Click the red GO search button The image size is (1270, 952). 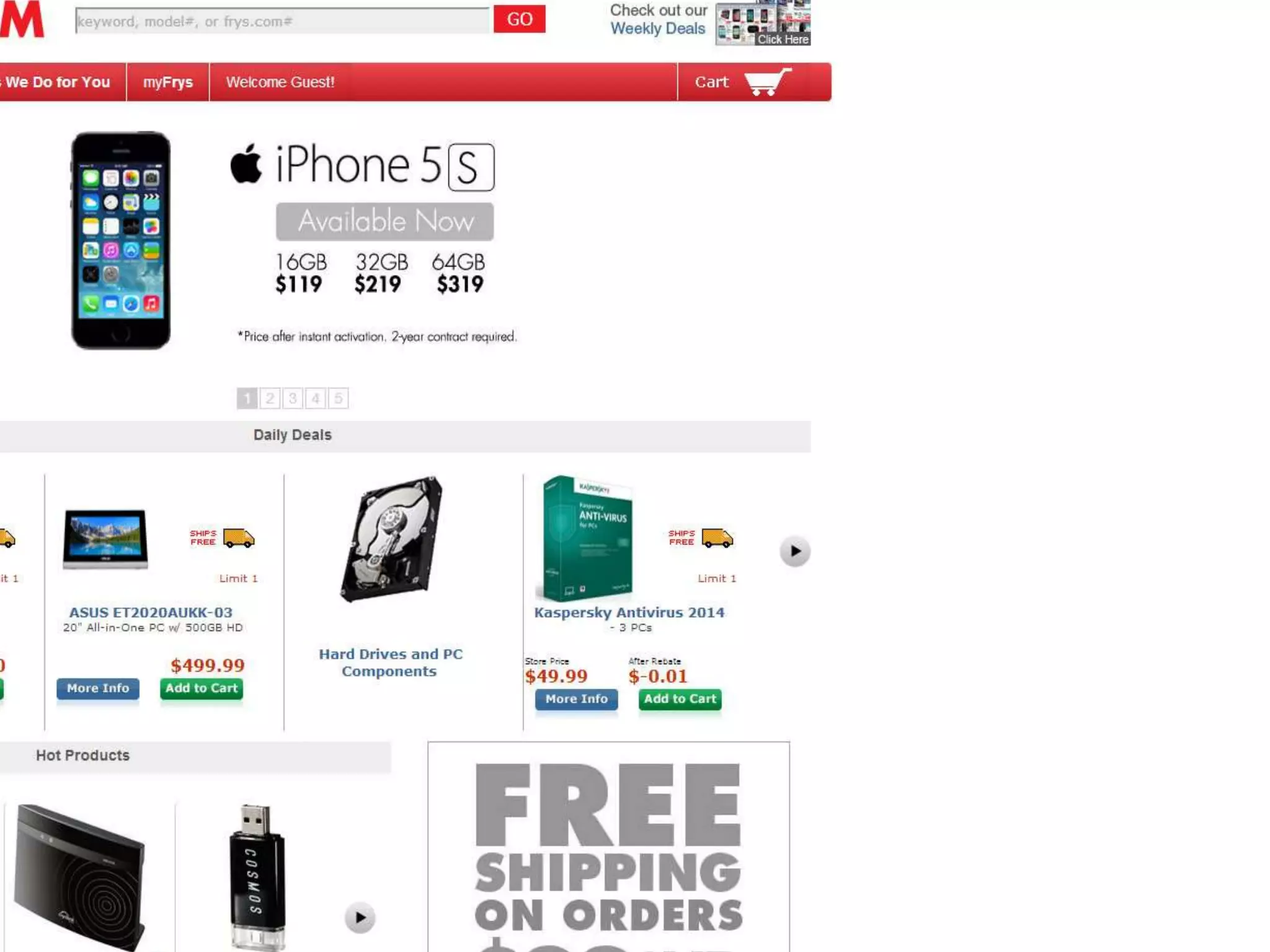pyautogui.click(x=520, y=19)
